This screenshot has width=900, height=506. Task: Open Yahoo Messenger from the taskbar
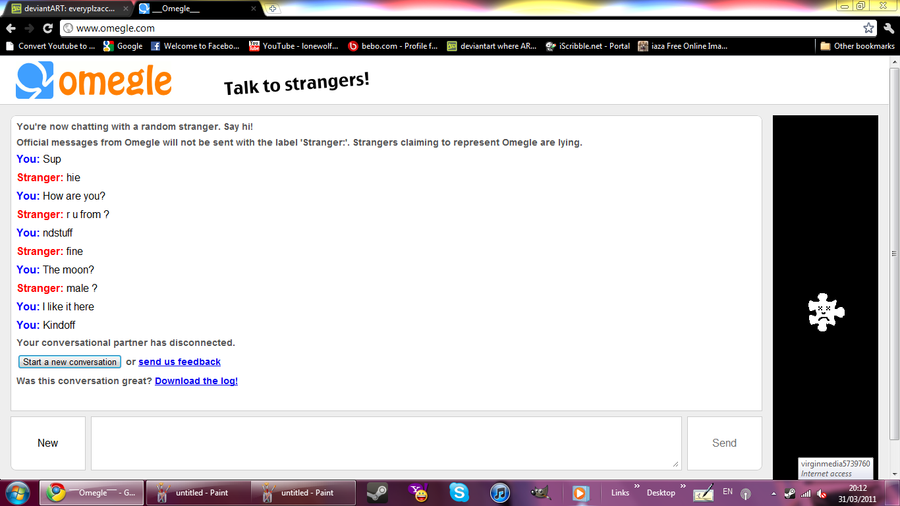tap(418, 493)
